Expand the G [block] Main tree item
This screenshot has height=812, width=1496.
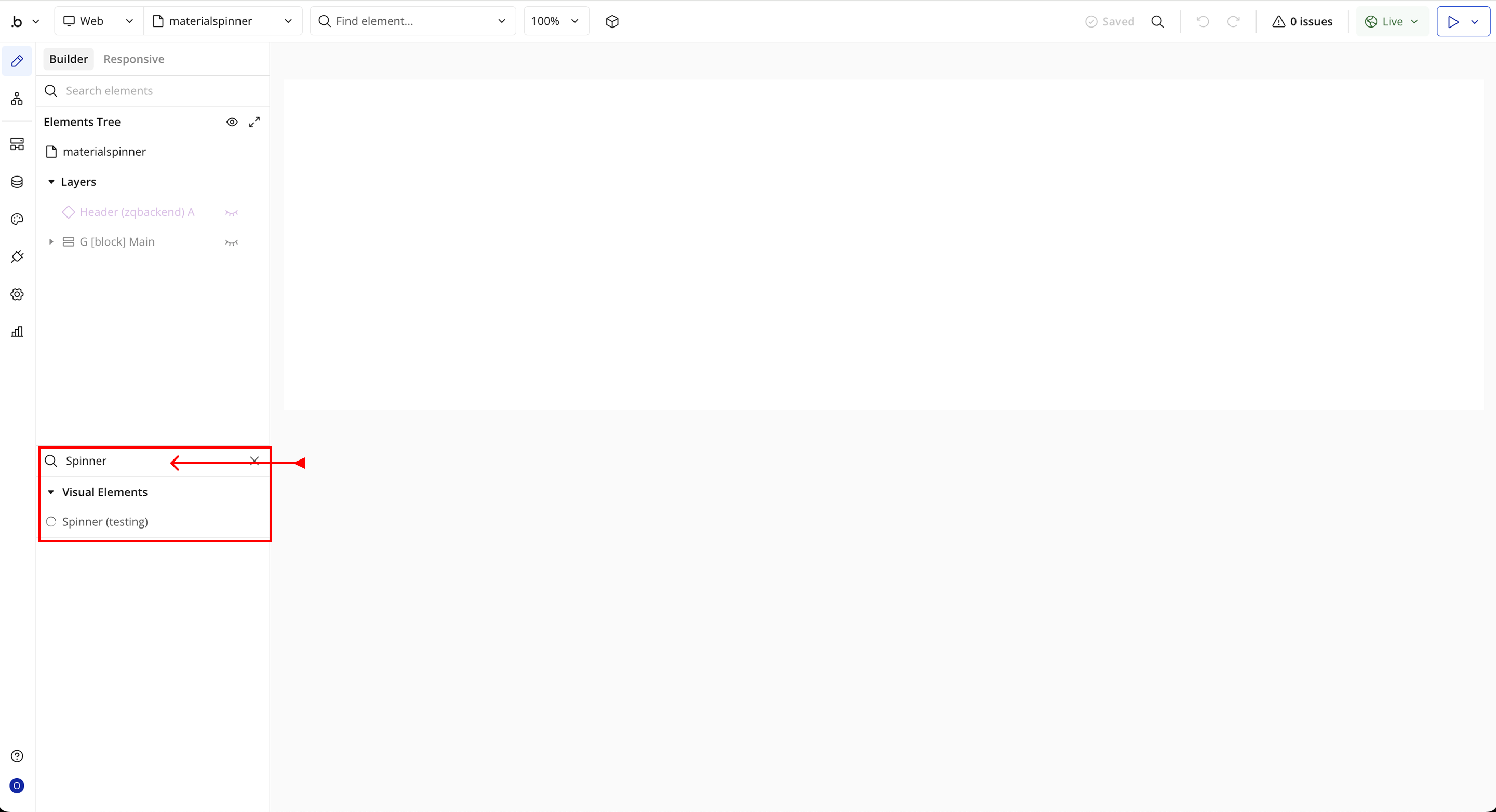point(51,242)
